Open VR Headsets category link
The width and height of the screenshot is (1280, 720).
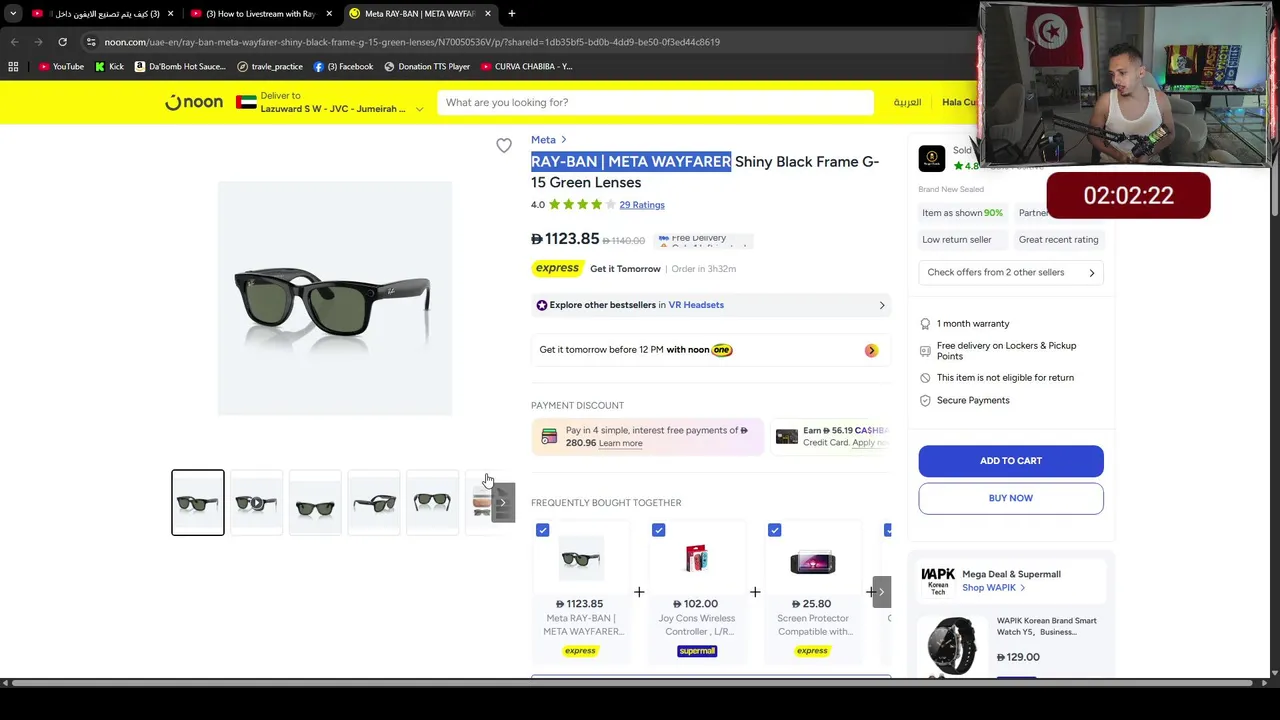[696, 305]
